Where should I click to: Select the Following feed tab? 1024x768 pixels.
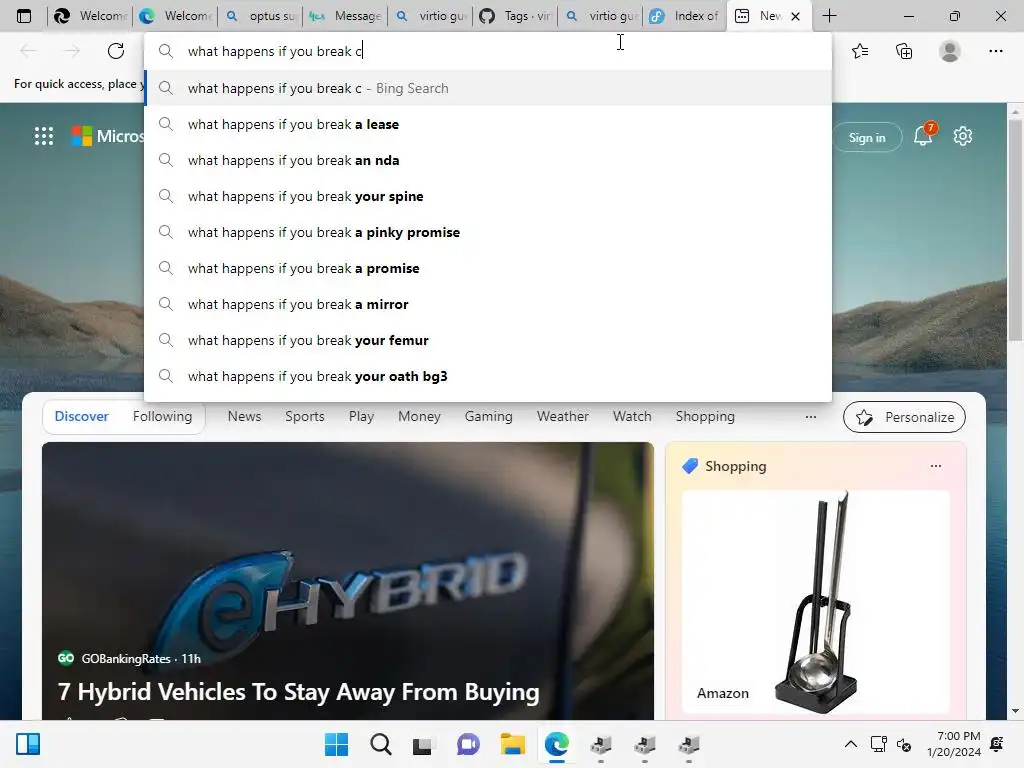click(x=162, y=416)
